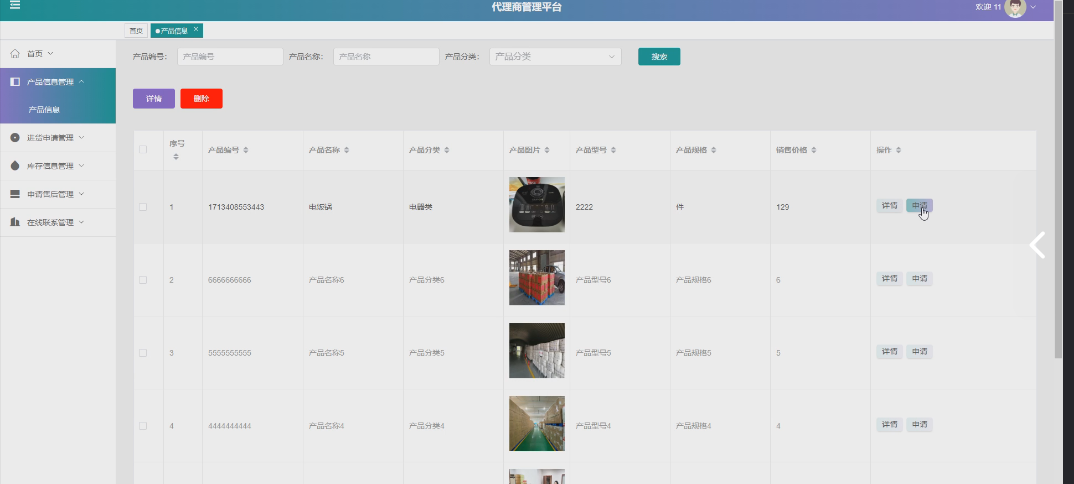1074x484 pixels.
Task: Open the product image for 6666666666 row
Action: point(537,277)
